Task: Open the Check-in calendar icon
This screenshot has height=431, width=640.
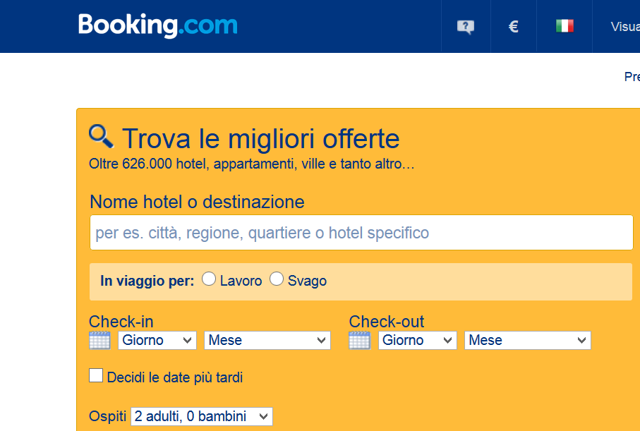Action: [100, 340]
